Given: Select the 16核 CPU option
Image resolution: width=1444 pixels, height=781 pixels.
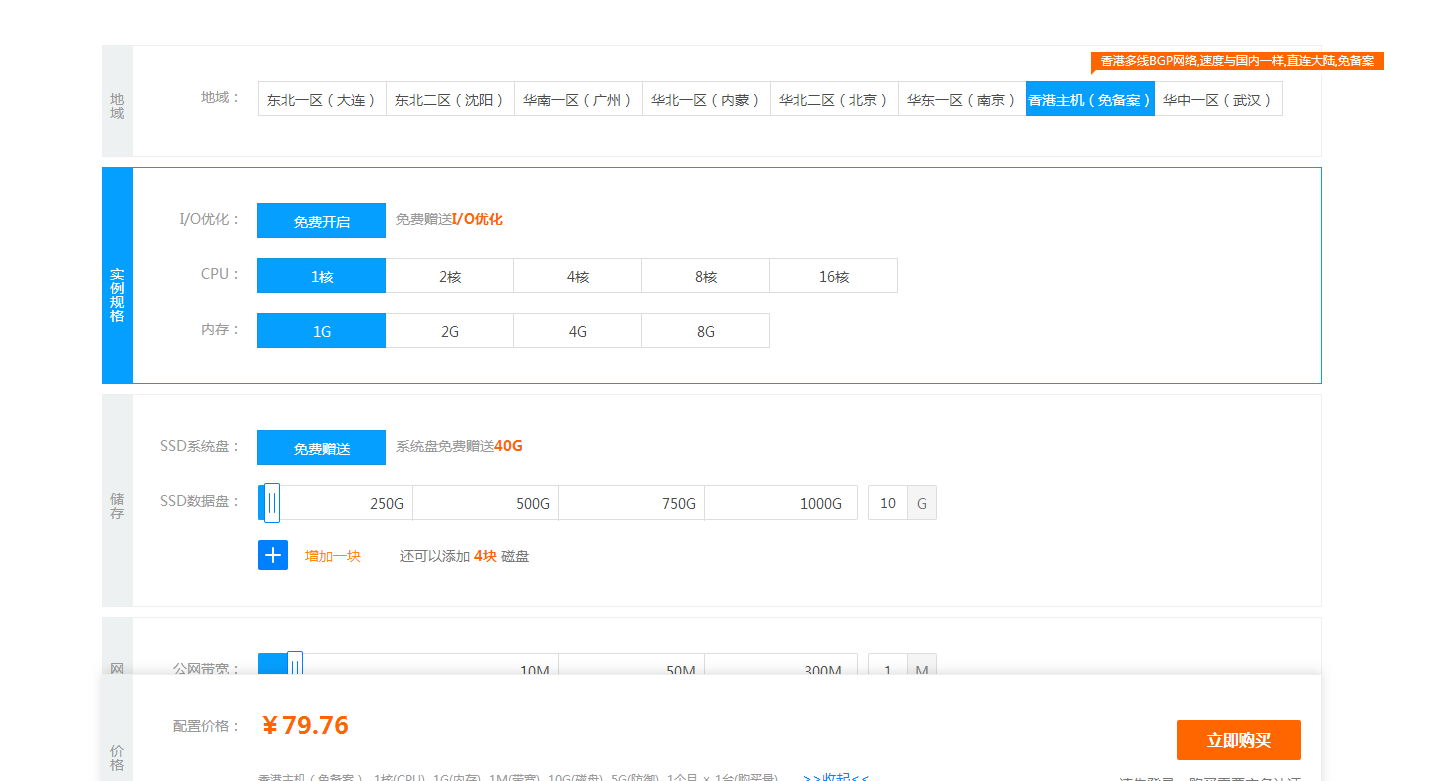Looking at the screenshot, I should click(x=833, y=275).
